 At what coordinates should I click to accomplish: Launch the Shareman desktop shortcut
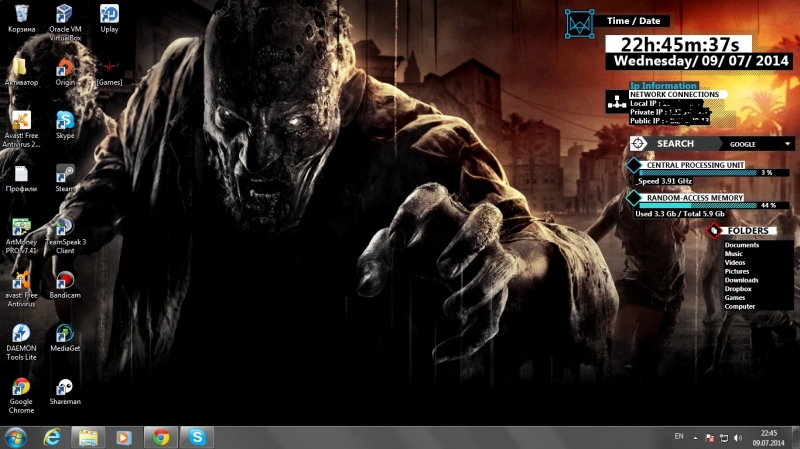(65, 391)
